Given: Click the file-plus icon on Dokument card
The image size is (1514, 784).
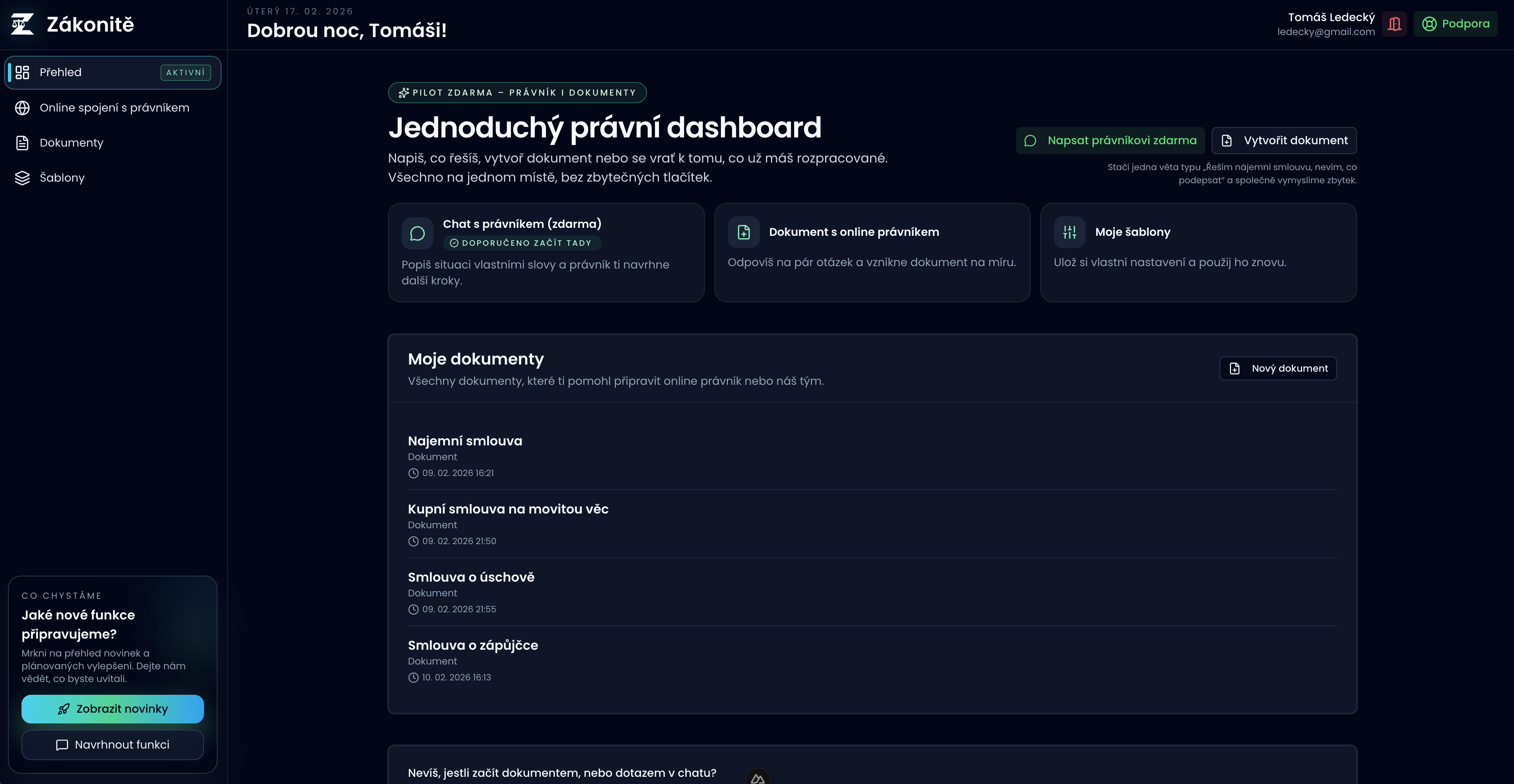Looking at the screenshot, I should click(743, 232).
